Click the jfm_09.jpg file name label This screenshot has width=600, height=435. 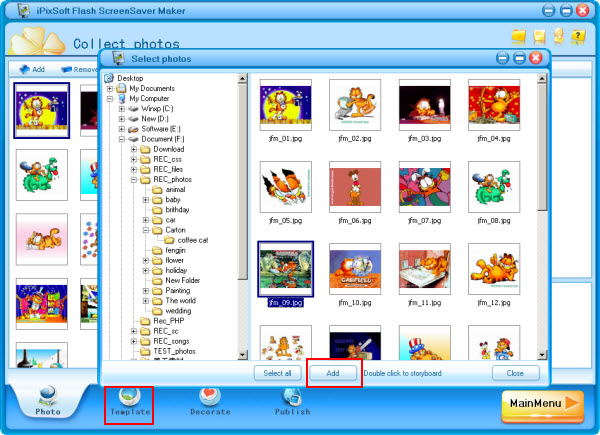point(285,303)
